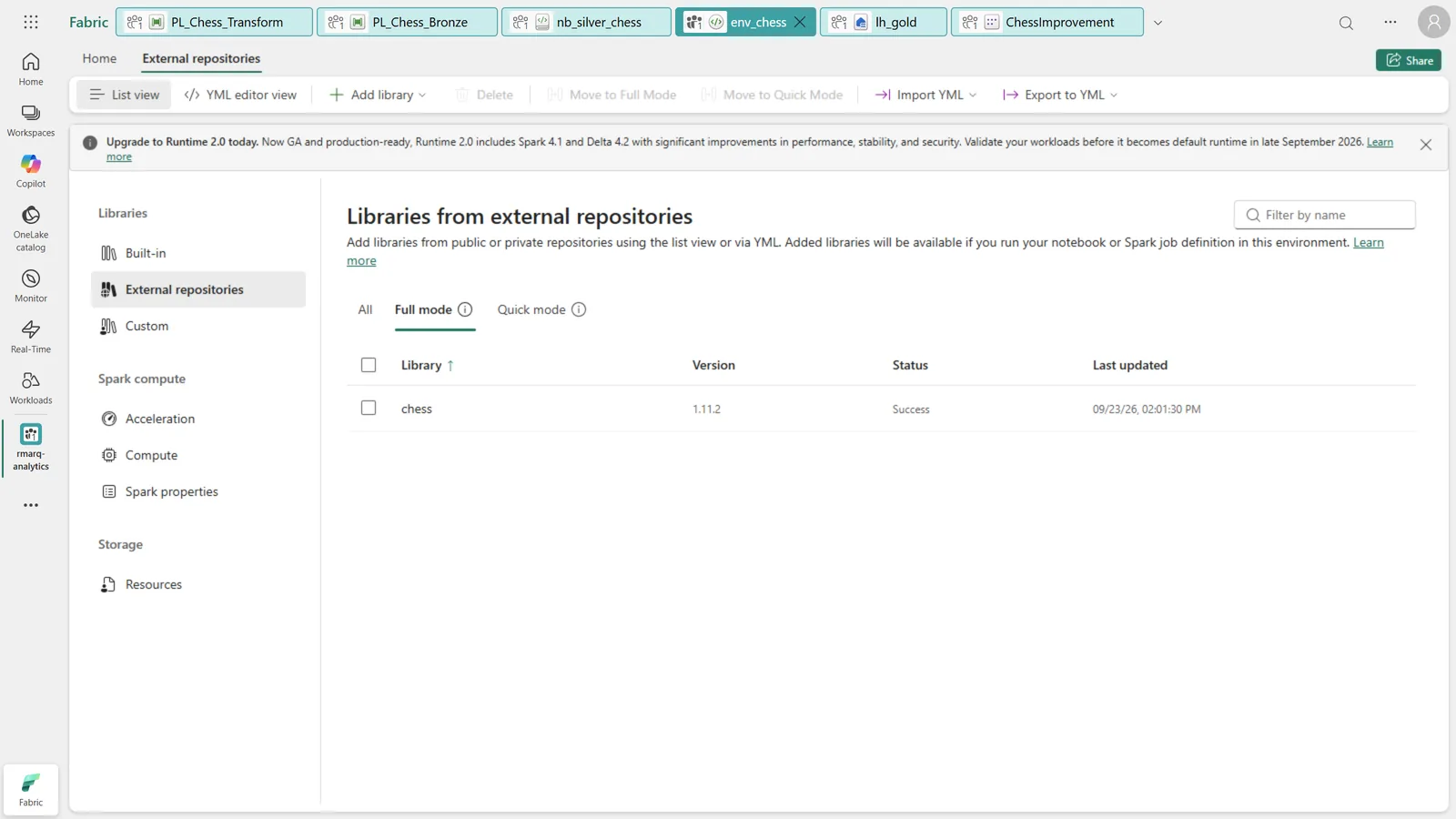Close the env_chess tab

[800, 22]
